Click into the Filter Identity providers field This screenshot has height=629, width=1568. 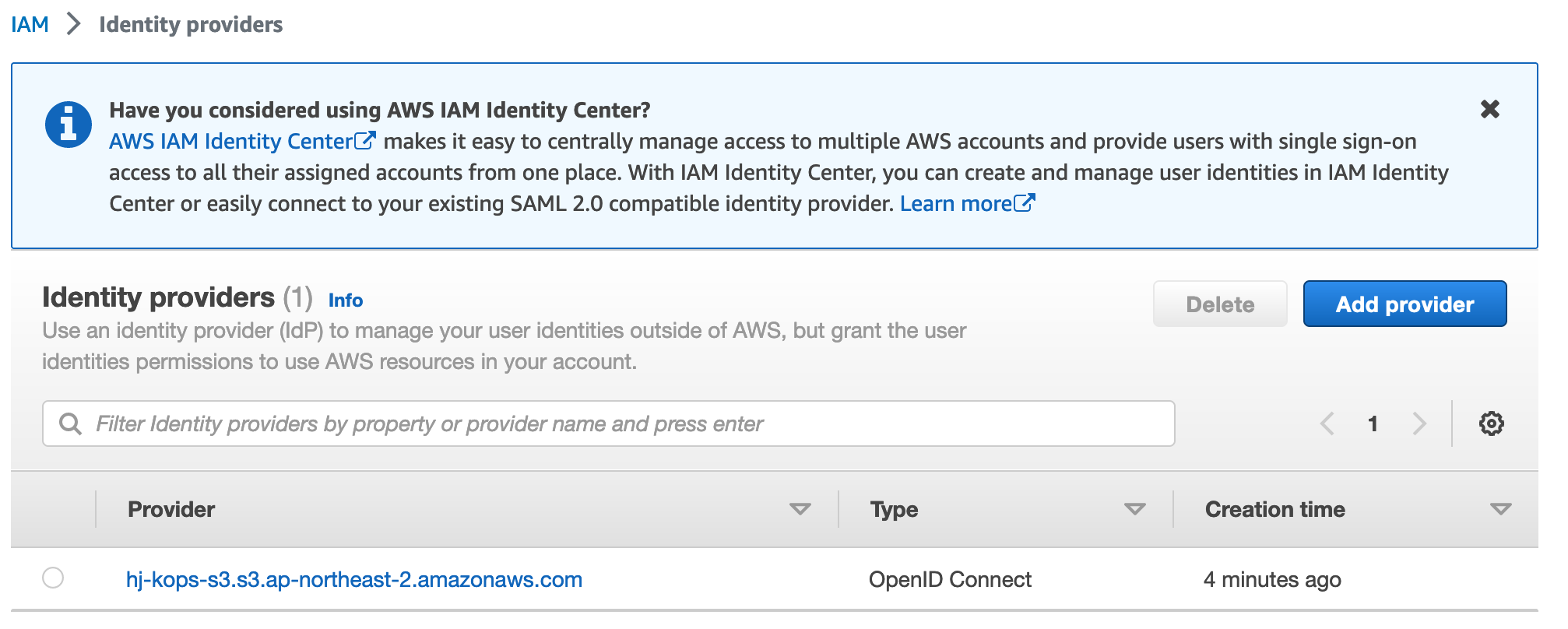click(x=607, y=423)
